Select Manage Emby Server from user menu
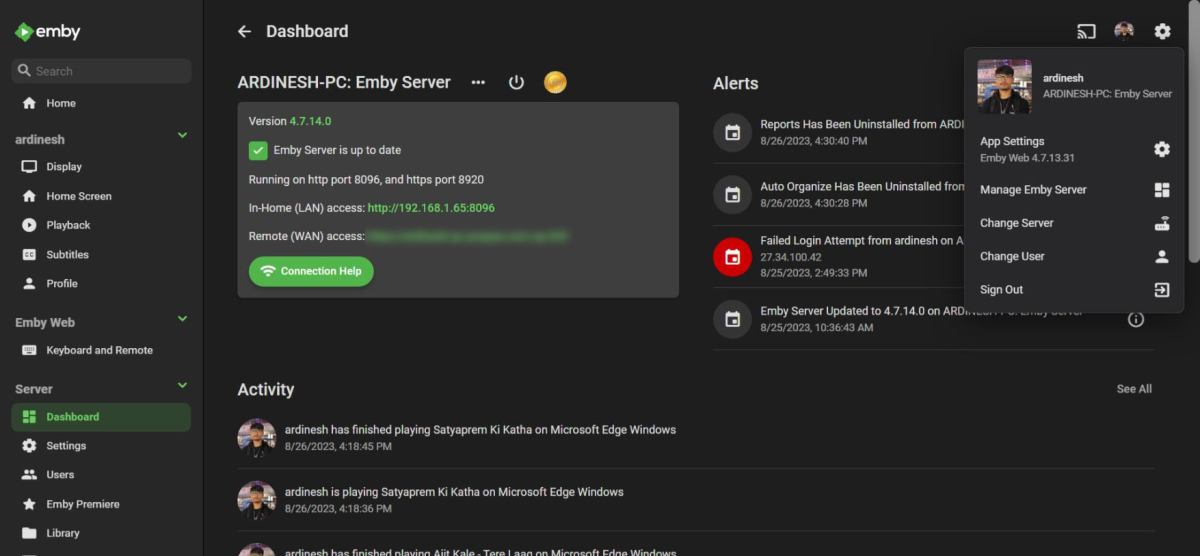 point(1033,190)
